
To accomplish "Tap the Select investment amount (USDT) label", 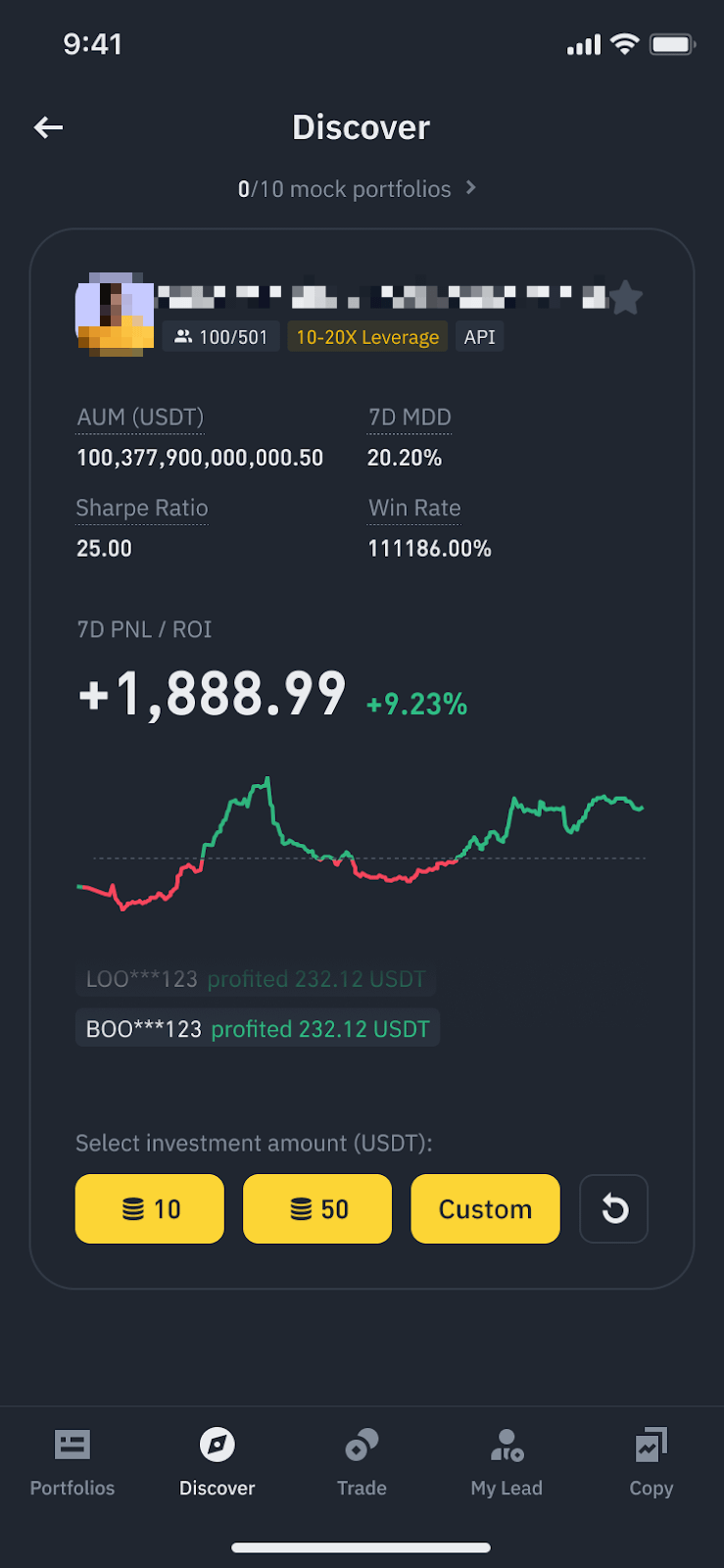I will [x=254, y=1144].
